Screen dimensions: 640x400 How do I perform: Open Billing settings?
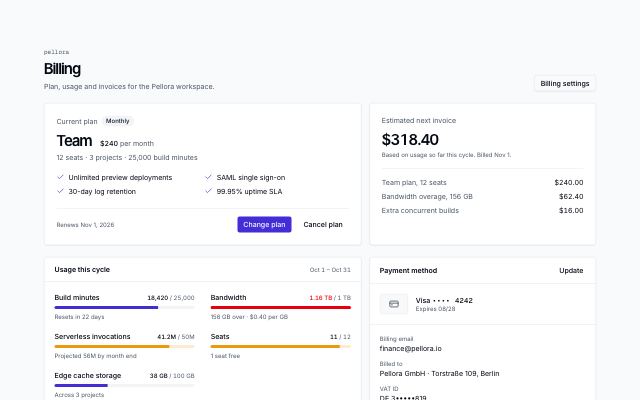(564, 83)
